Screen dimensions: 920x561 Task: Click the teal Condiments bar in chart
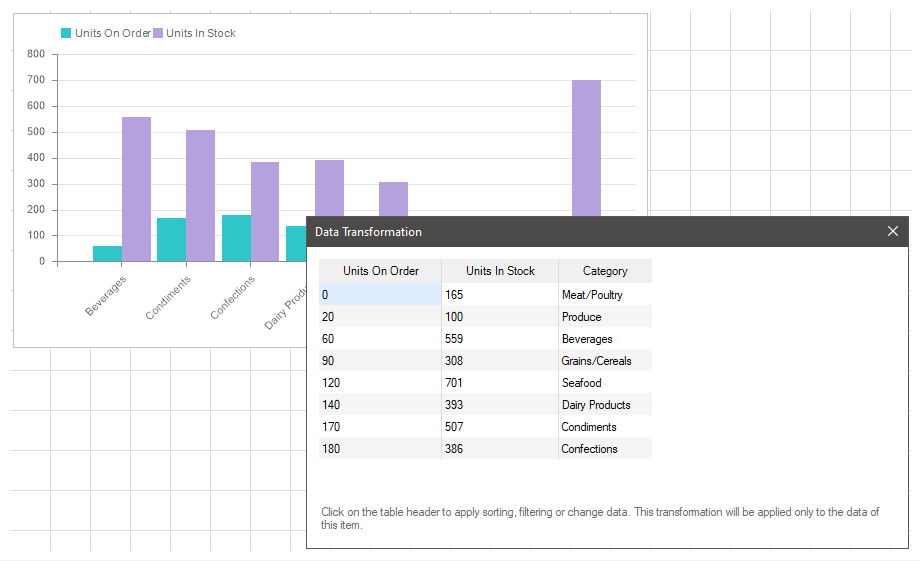(x=171, y=240)
